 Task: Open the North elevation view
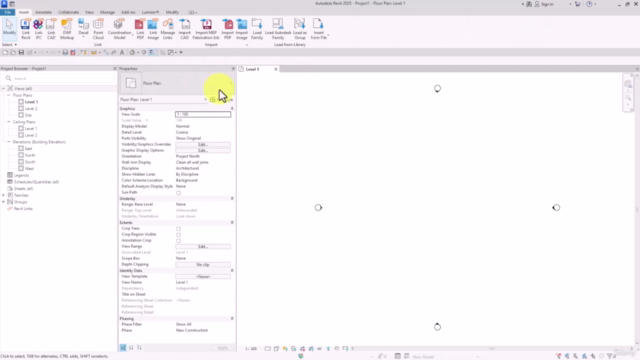tap(30, 155)
